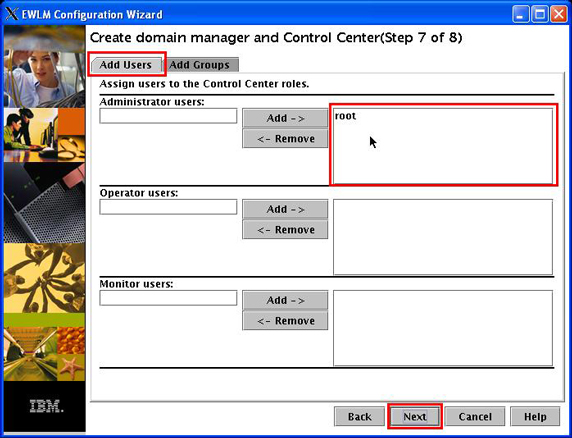Click <- Remove for Administrator users

(285, 139)
